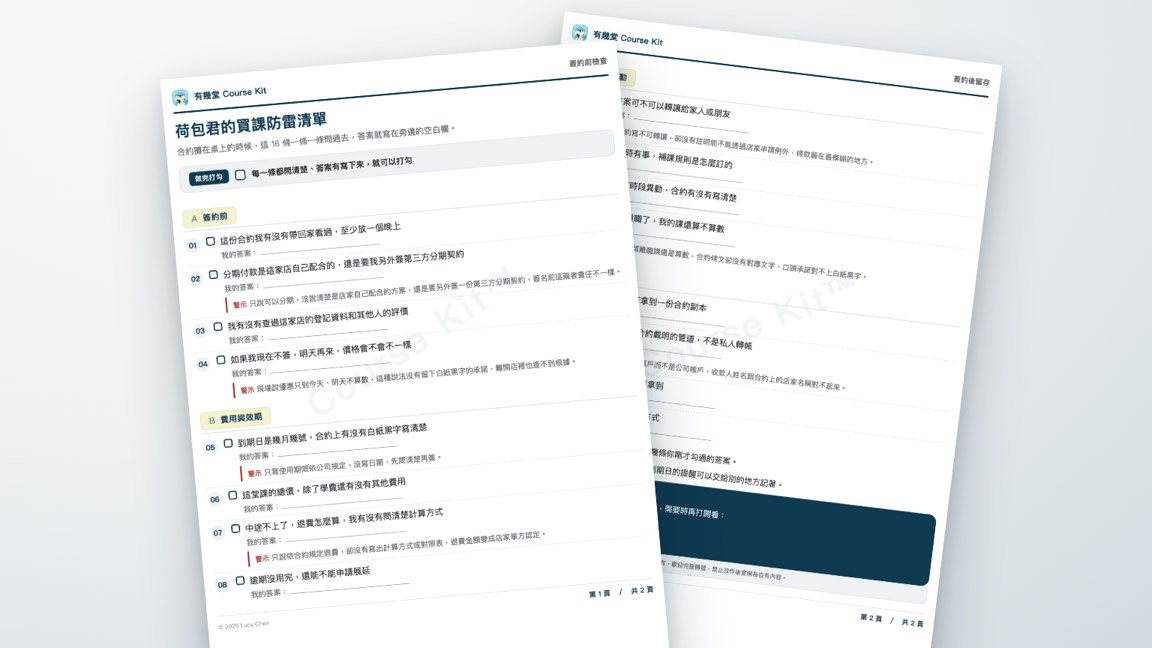This screenshot has width=1152, height=648.
Task: Click the answer line under item 02
Action: 323,281
